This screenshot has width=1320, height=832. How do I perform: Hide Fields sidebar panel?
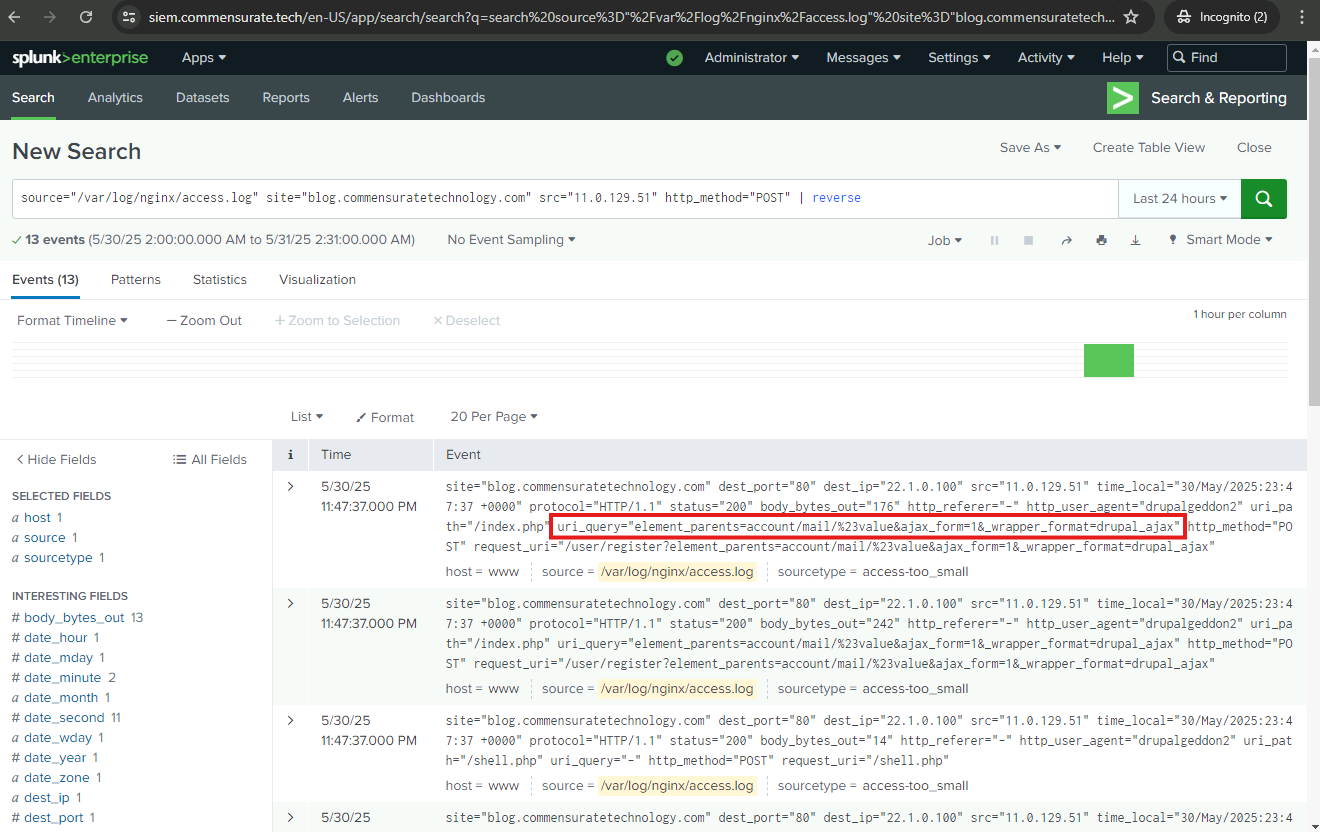pos(57,459)
